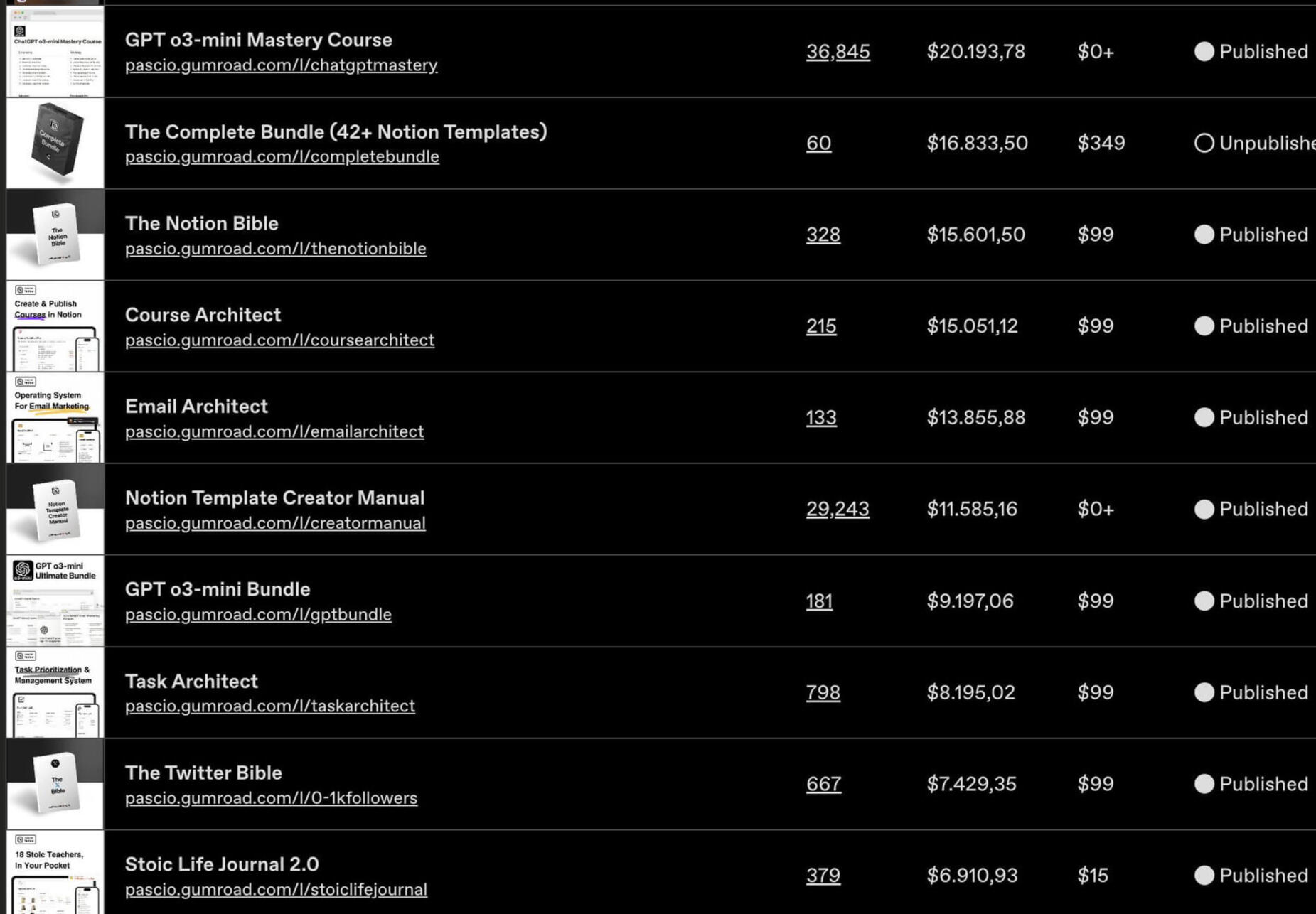Open the GPT o3-mini Mastery Course product thumbnail

55,52
